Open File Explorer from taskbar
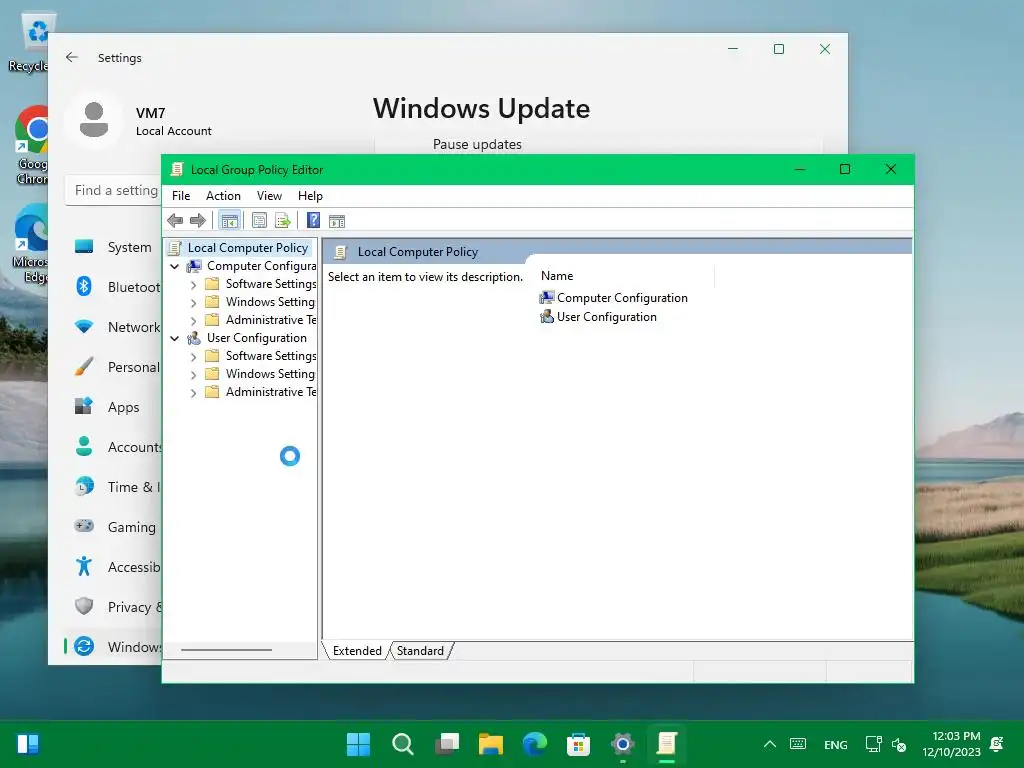The image size is (1024, 768). (x=490, y=744)
